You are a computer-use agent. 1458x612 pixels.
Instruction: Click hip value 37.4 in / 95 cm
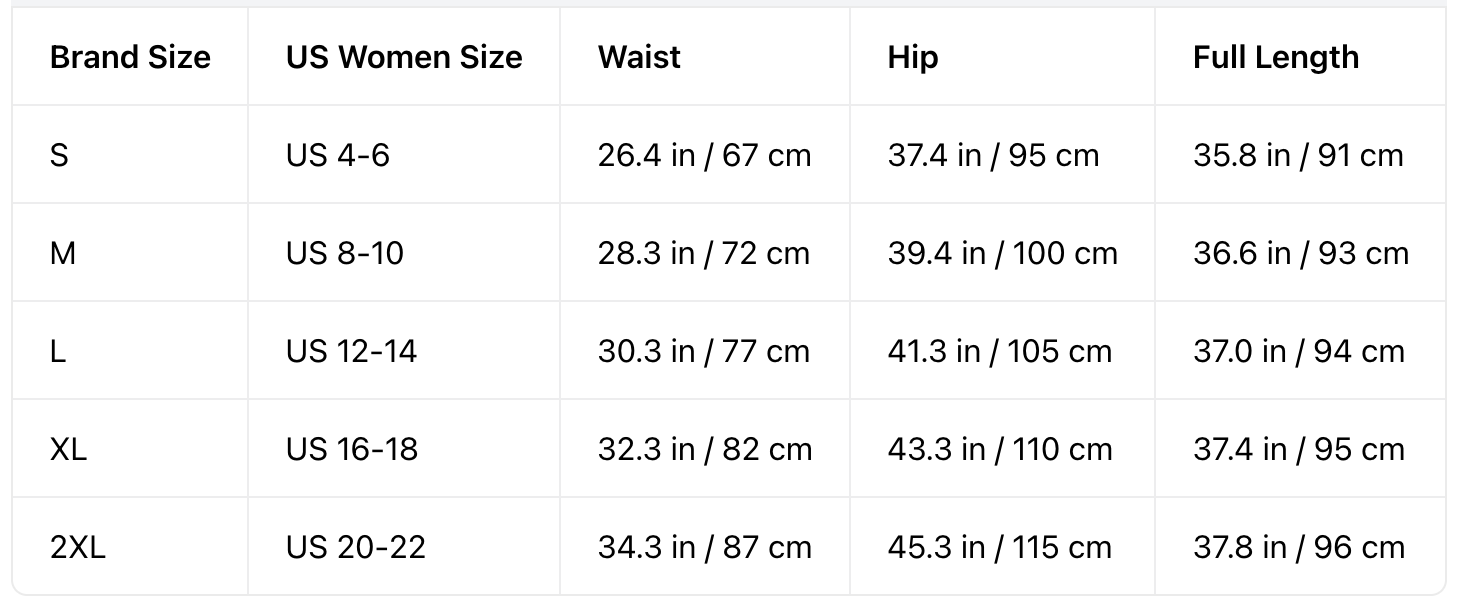pyautogui.click(x=994, y=155)
